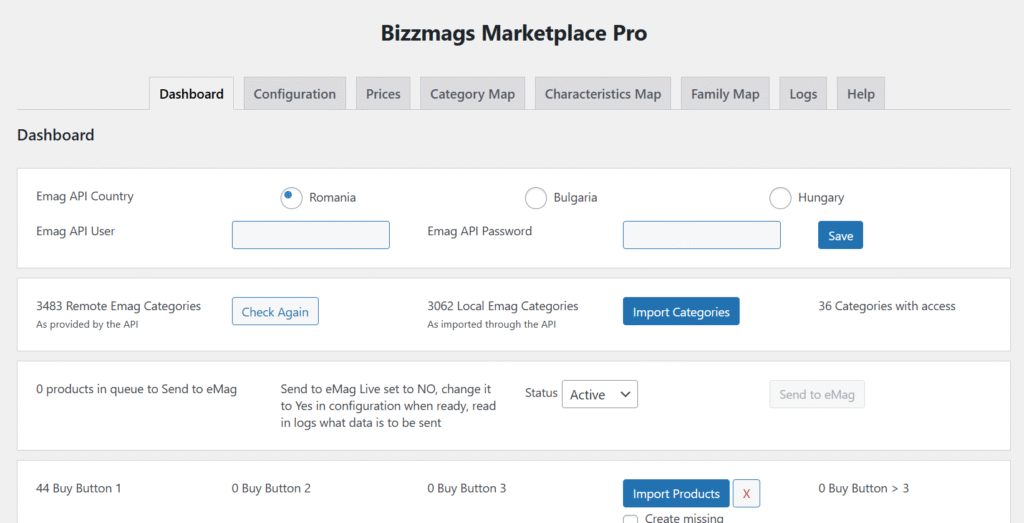Focus the Emag API User field
This screenshot has height=523, width=1024.
311,235
